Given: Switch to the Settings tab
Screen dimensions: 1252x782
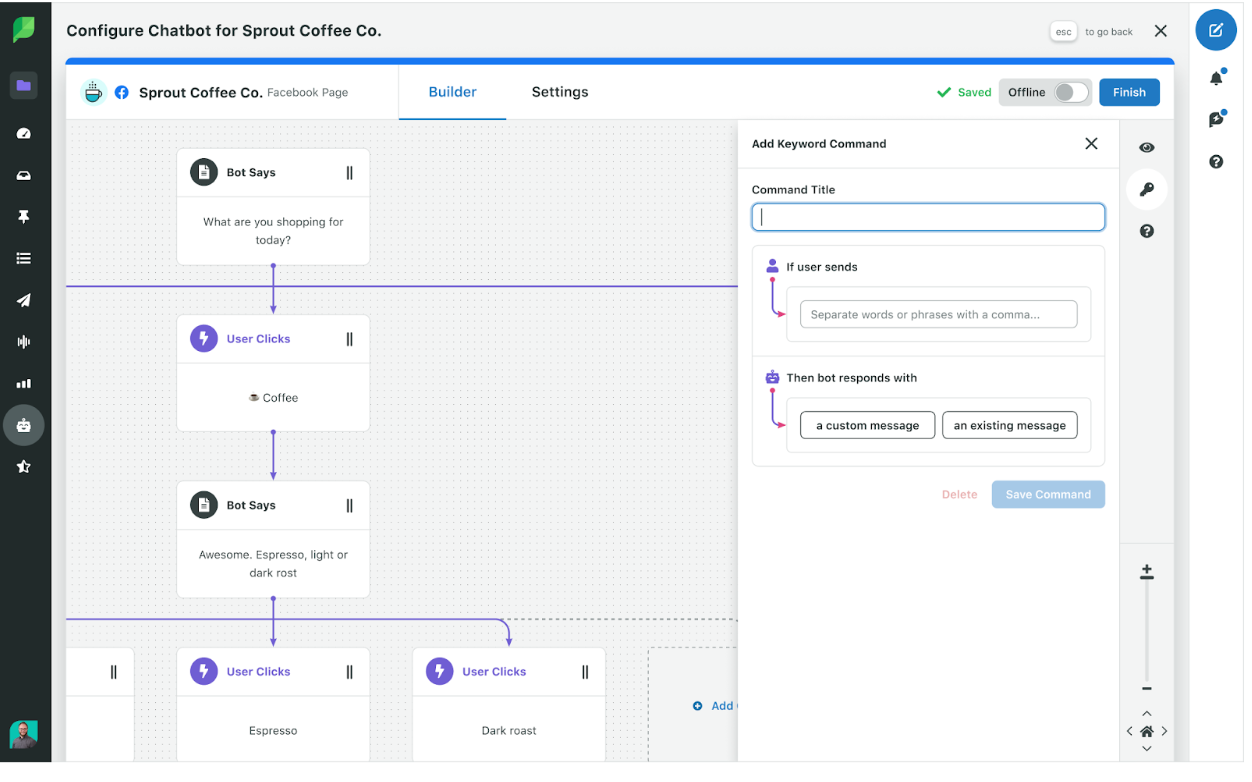Looking at the screenshot, I should click(x=560, y=92).
